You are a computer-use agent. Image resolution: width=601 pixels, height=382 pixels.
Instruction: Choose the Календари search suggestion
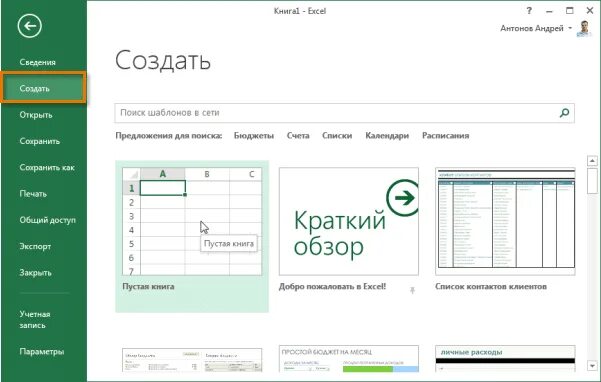click(x=387, y=136)
